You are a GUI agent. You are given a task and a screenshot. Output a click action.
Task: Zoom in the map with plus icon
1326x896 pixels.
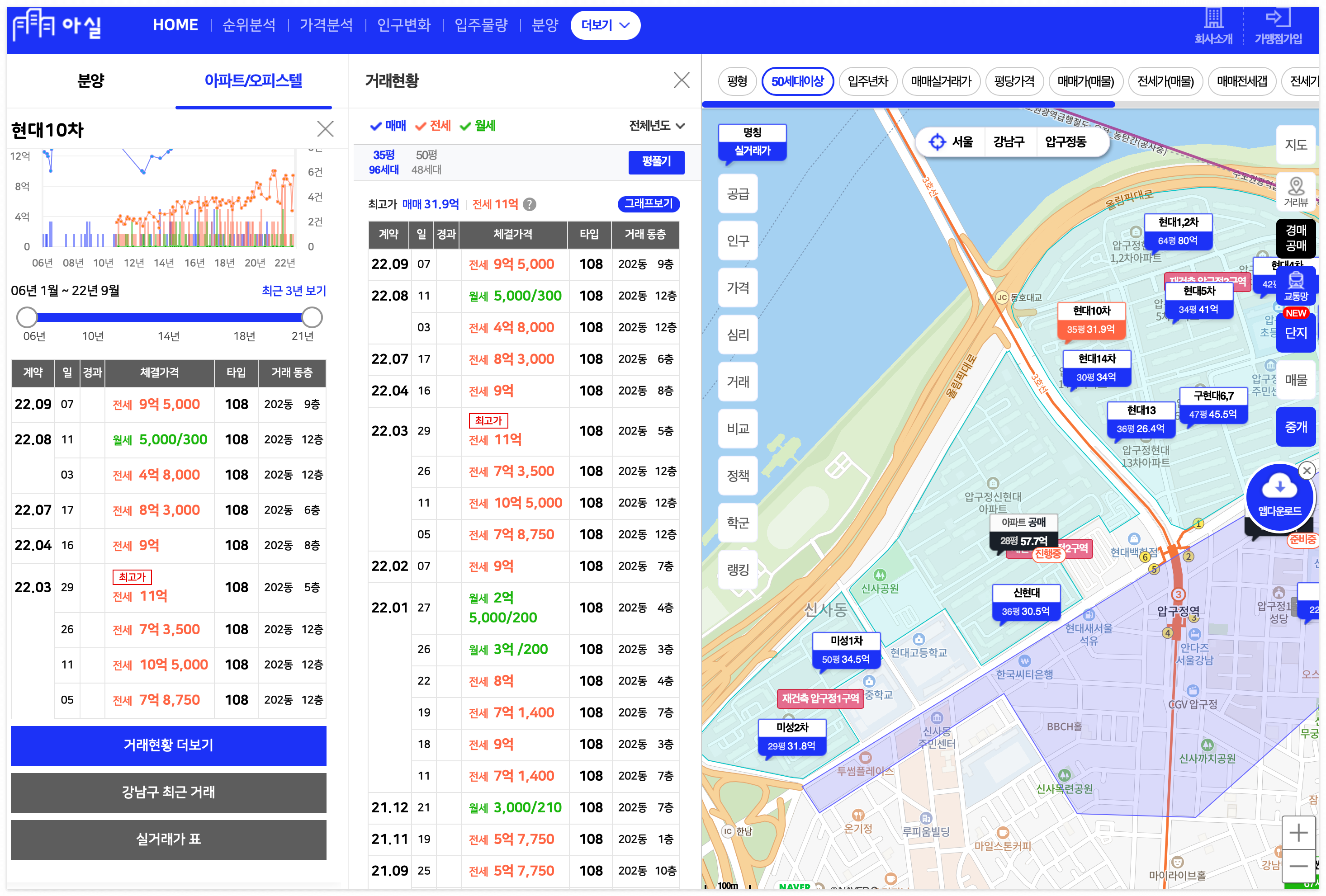(1298, 833)
